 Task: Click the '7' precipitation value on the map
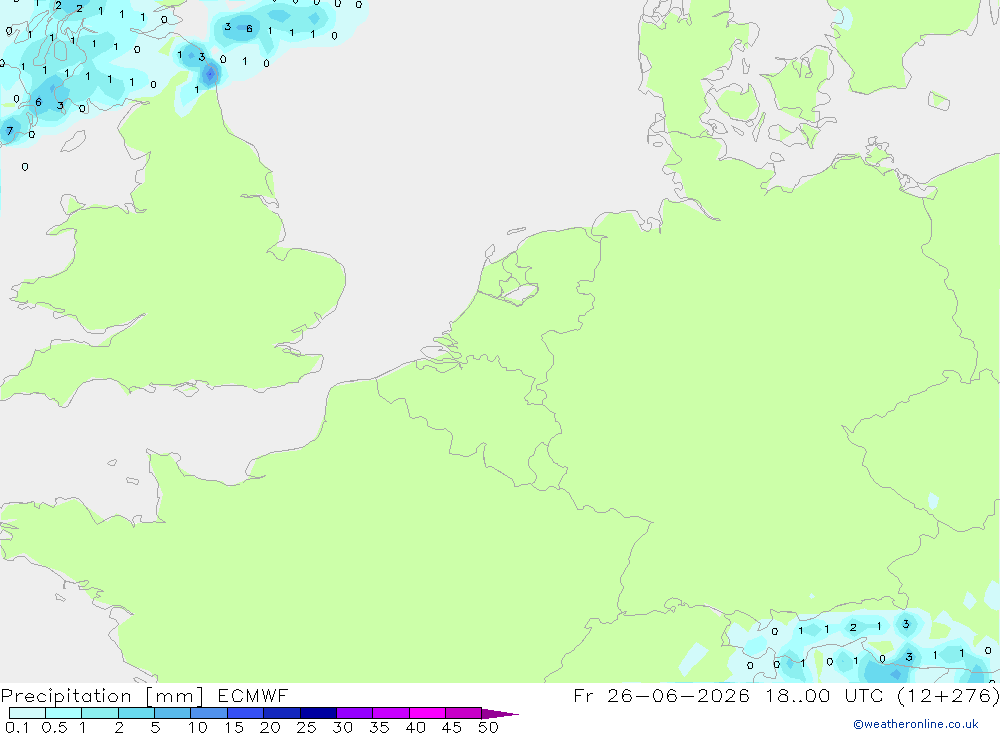[x=10, y=131]
